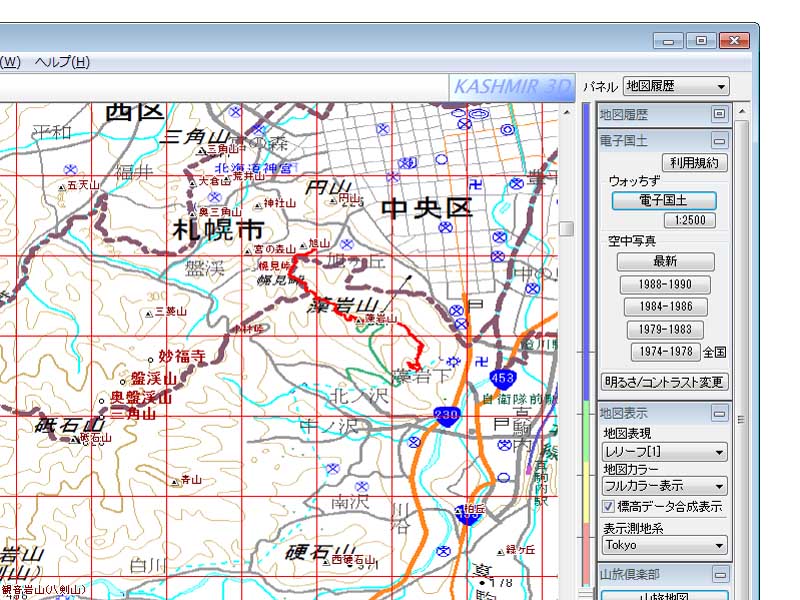Collapse the 地図表示 section
Screen dimensions: 800x600
(x=719, y=413)
